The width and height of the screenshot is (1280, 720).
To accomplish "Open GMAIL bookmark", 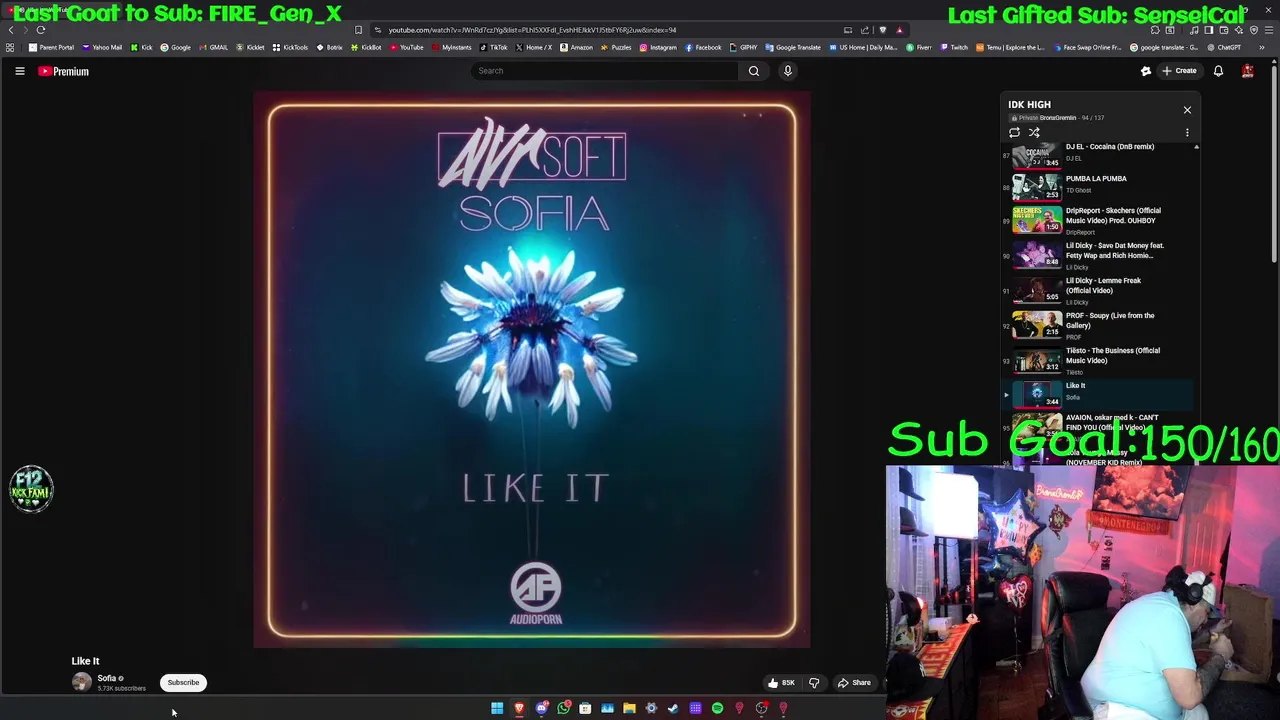I will click(x=213, y=47).
